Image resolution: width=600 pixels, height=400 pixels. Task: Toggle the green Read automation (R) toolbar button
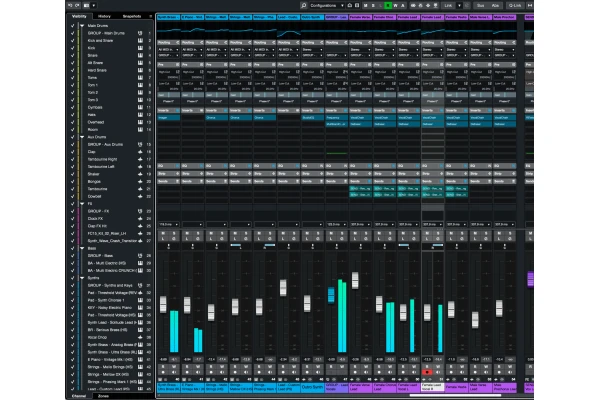(388, 5)
